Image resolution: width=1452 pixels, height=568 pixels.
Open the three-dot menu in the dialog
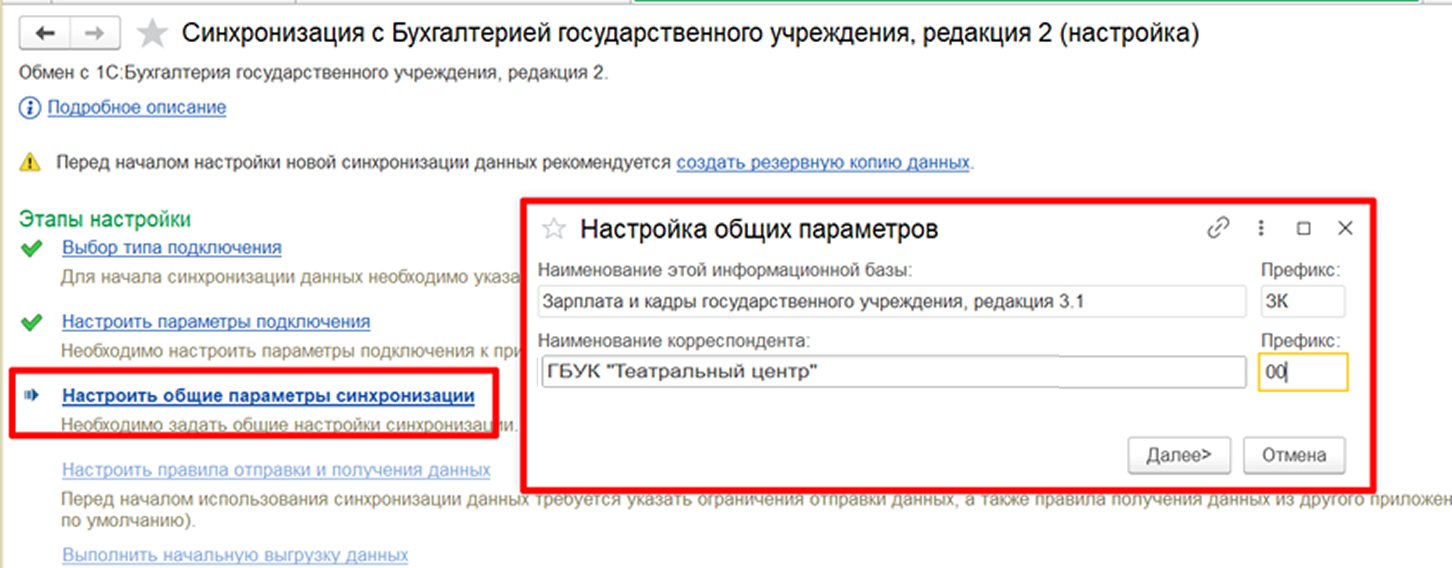1261,228
